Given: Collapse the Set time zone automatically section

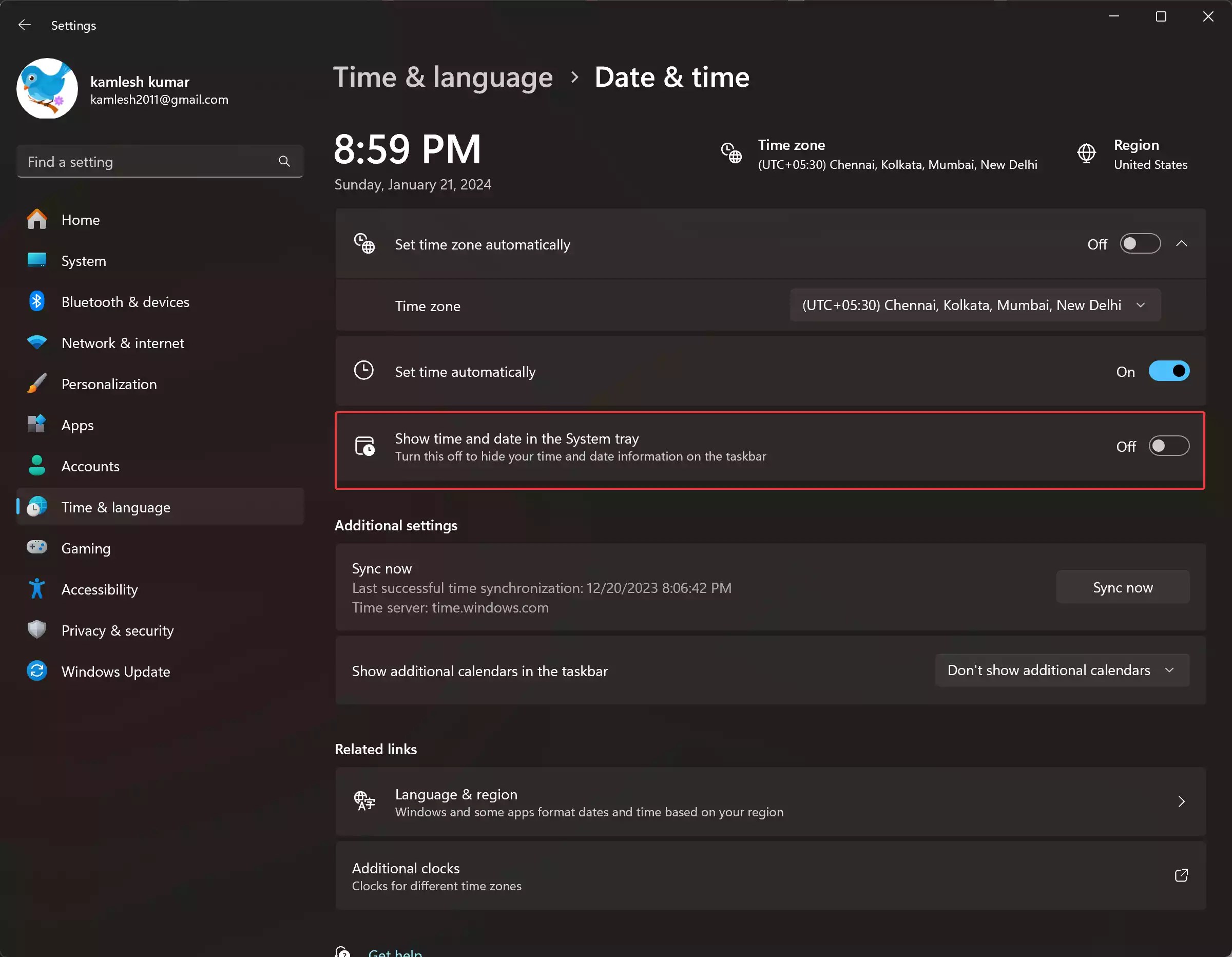Looking at the screenshot, I should (x=1182, y=244).
